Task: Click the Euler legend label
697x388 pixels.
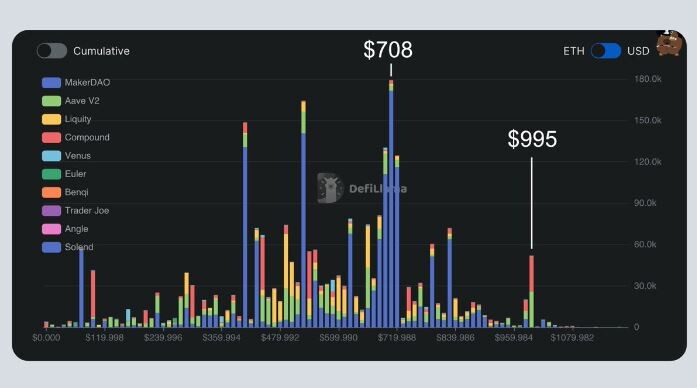Action: [75, 174]
